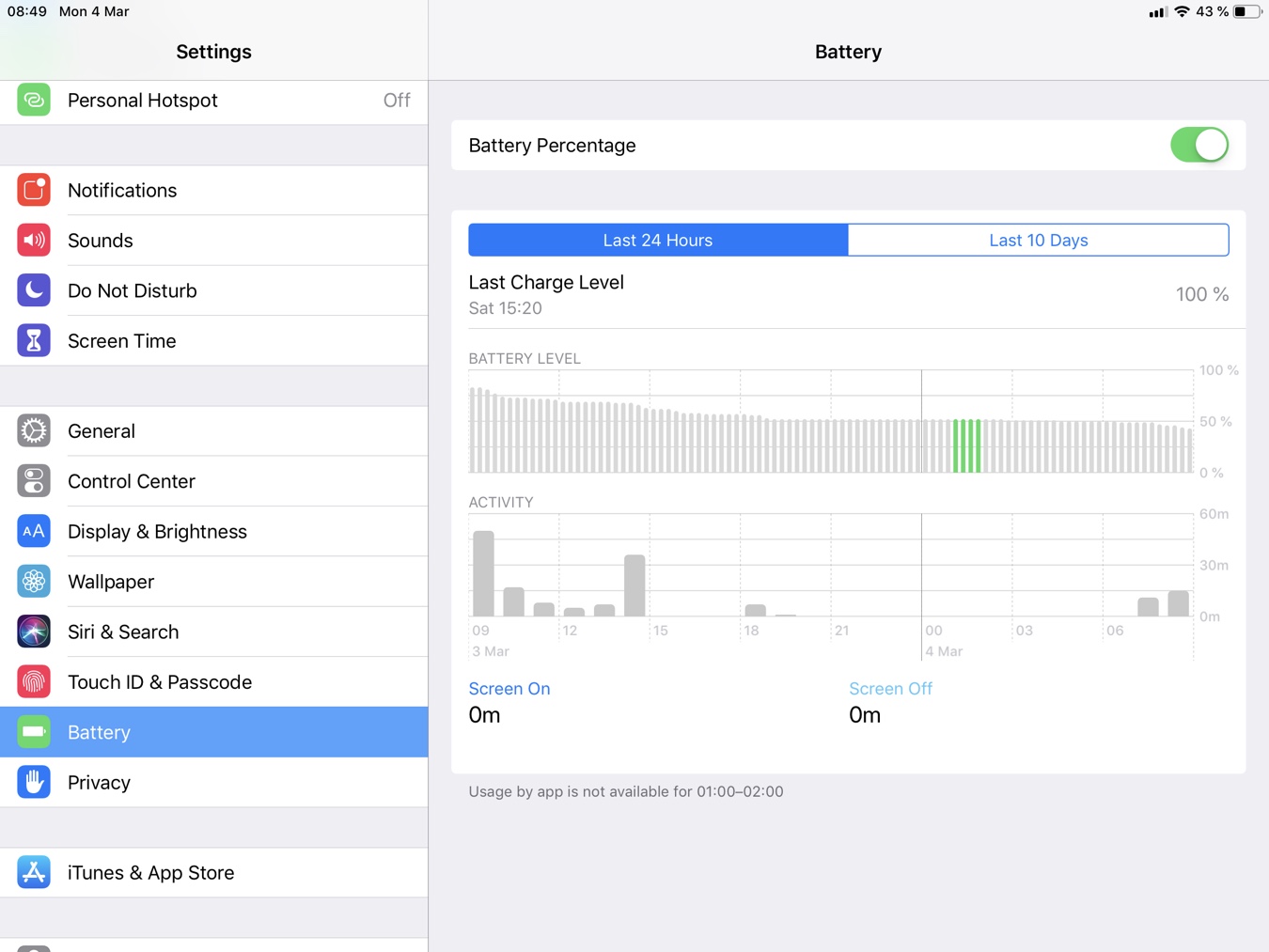The image size is (1269, 952).
Task: Tap the Privacy hand icon
Action: [x=34, y=783]
